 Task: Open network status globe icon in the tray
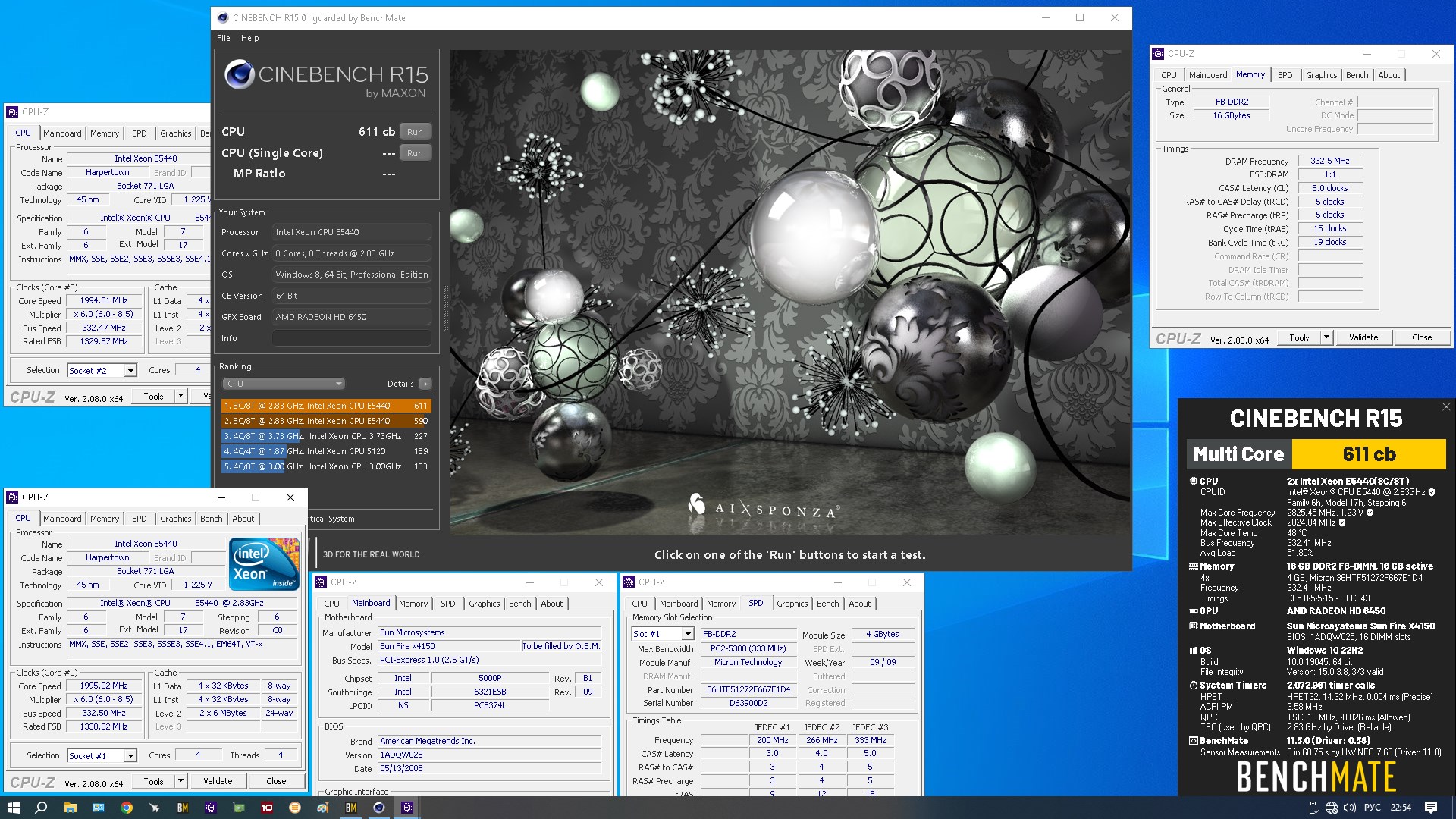[1332, 808]
